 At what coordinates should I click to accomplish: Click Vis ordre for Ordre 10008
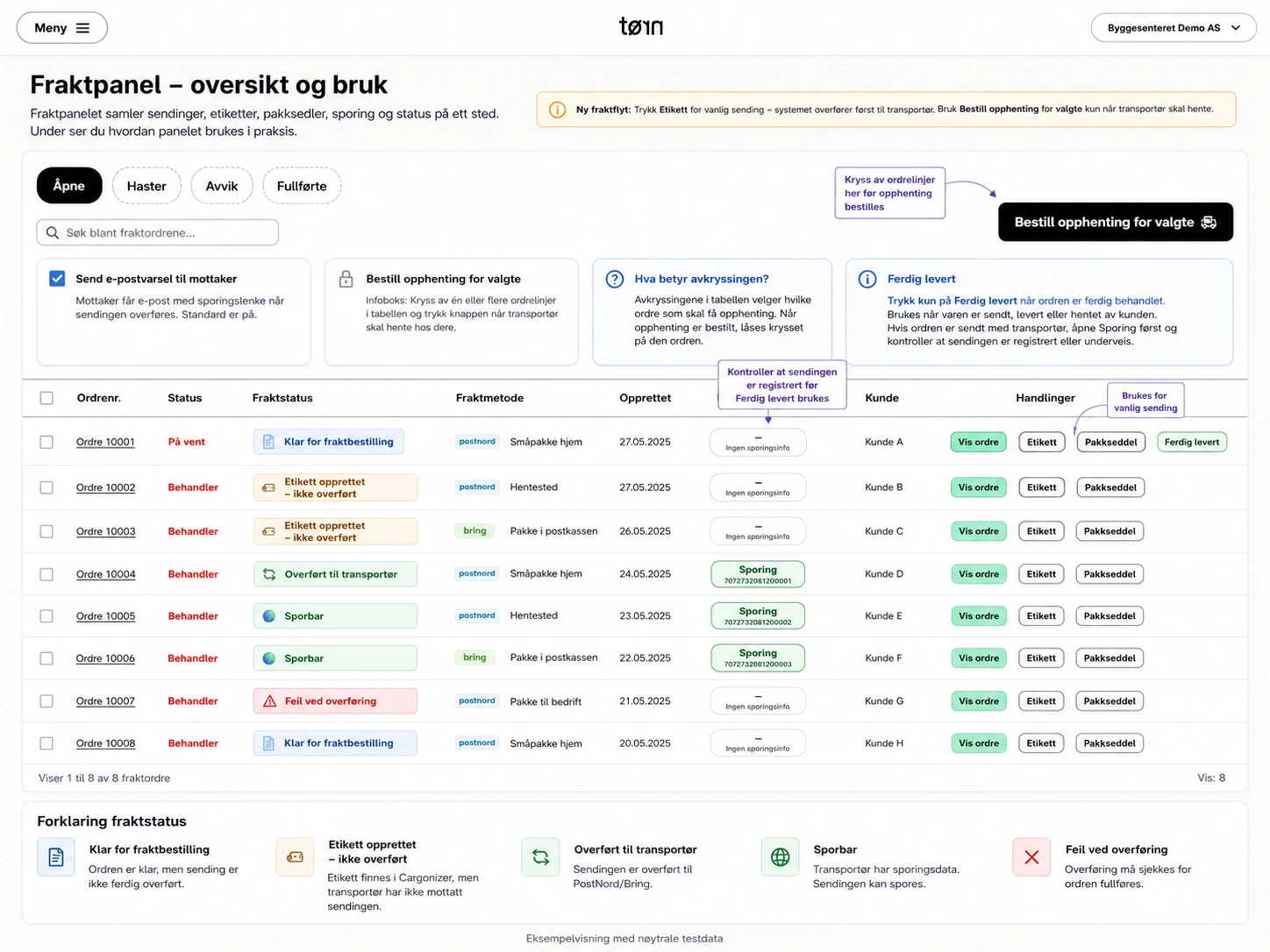[979, 743]
